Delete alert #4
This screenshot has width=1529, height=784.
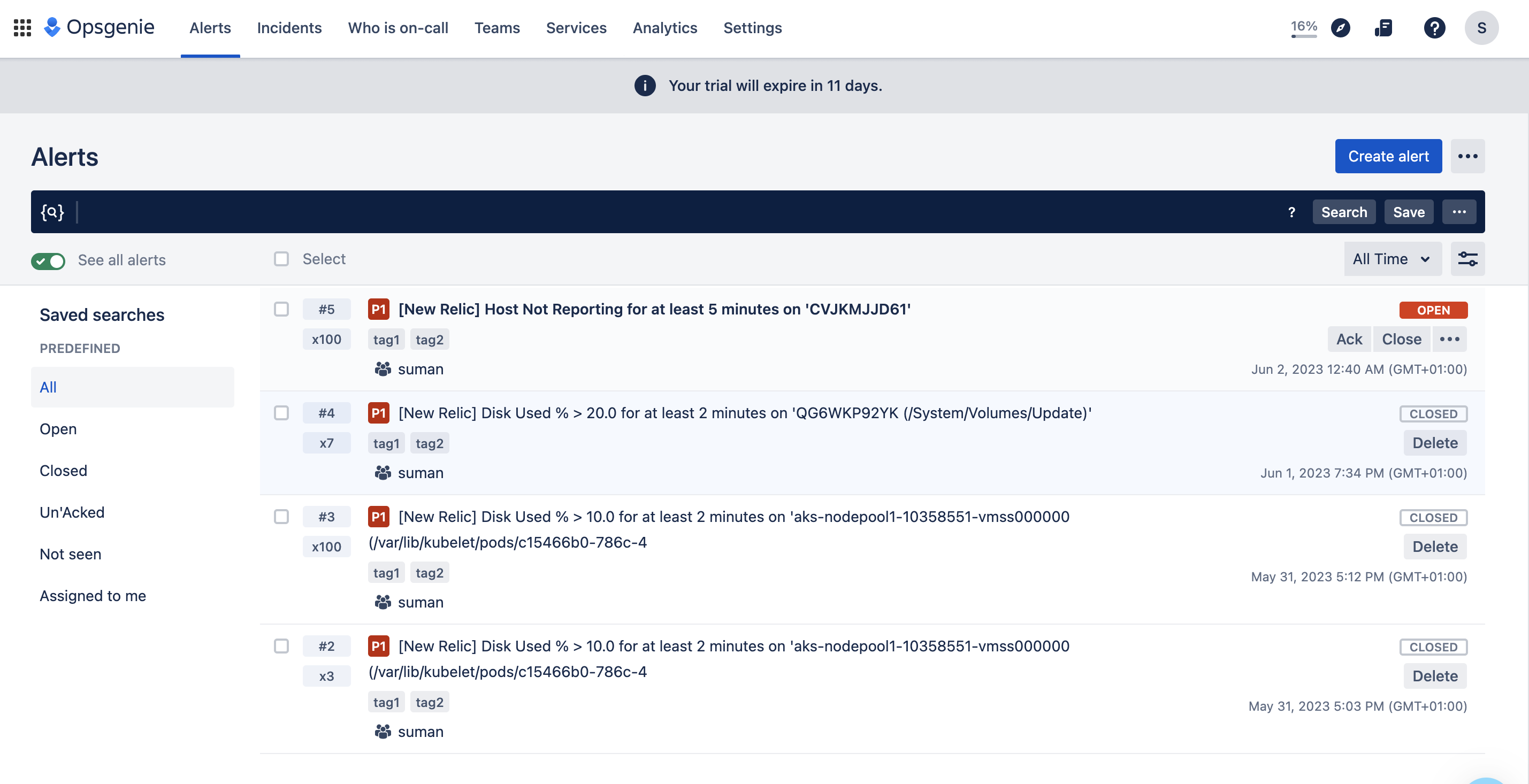[1435, 443]
